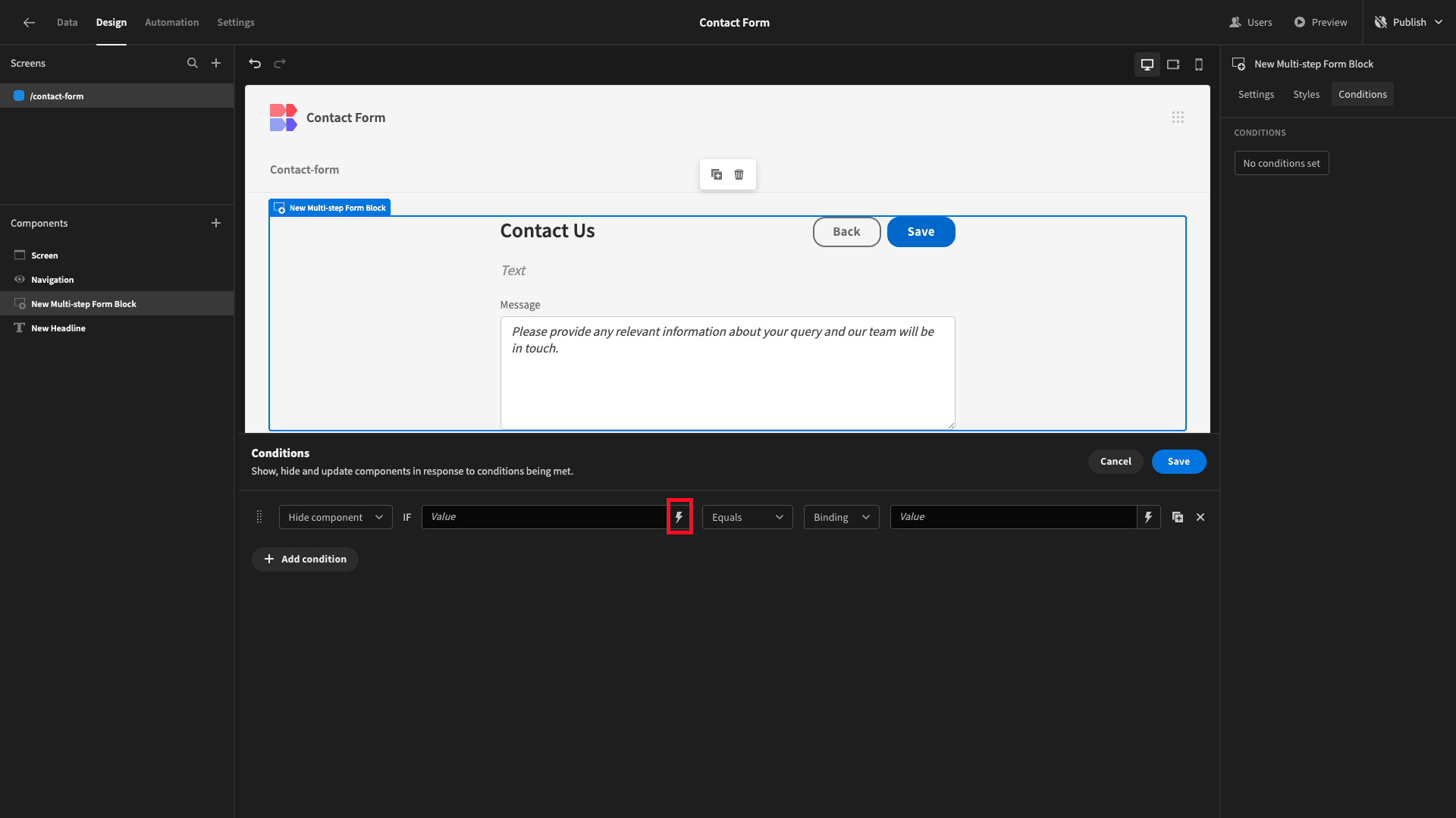Duplicate the condition row icon
Screen dimensions: 1456x818
pos(1178,517)
